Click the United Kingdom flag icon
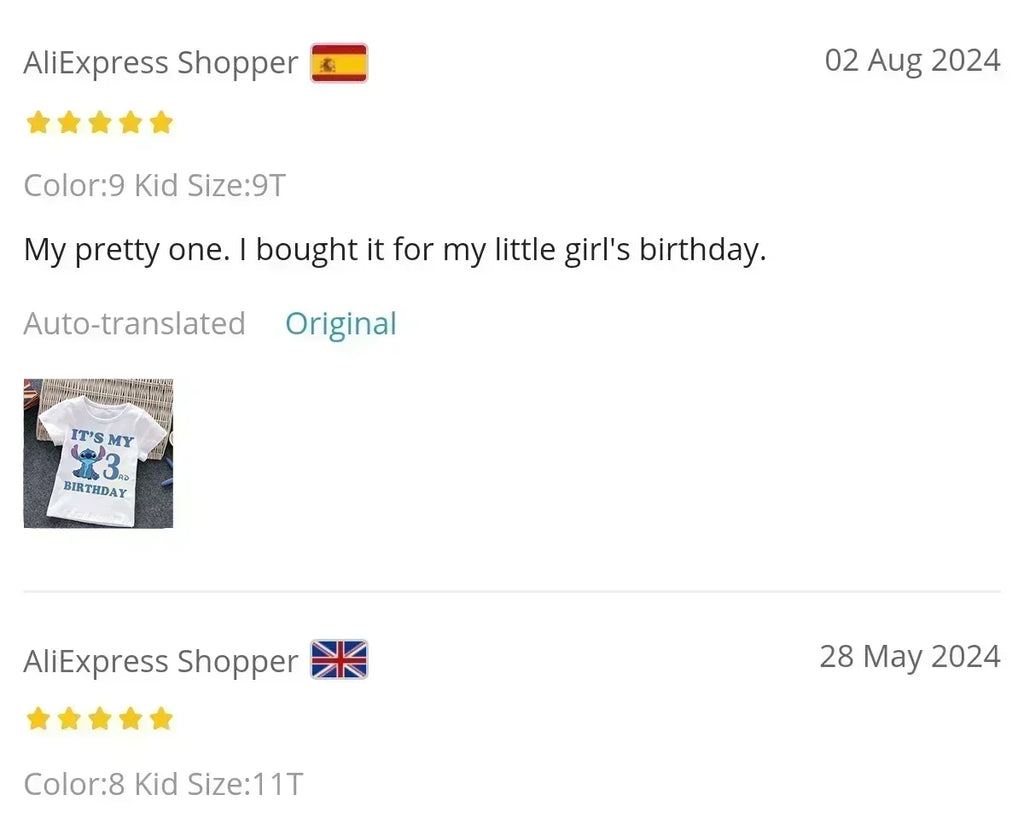Screen dimensions: 1024x824 click(x=339, y=660)
